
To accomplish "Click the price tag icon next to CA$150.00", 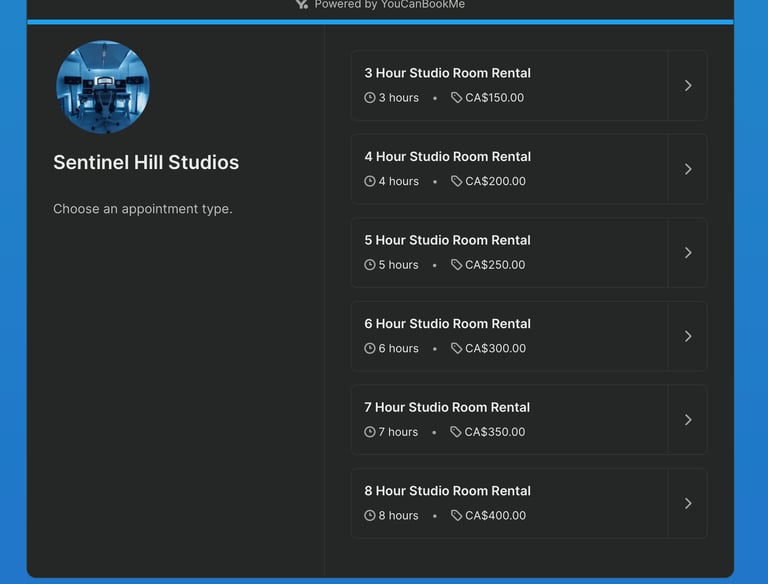I will [456, 97].
